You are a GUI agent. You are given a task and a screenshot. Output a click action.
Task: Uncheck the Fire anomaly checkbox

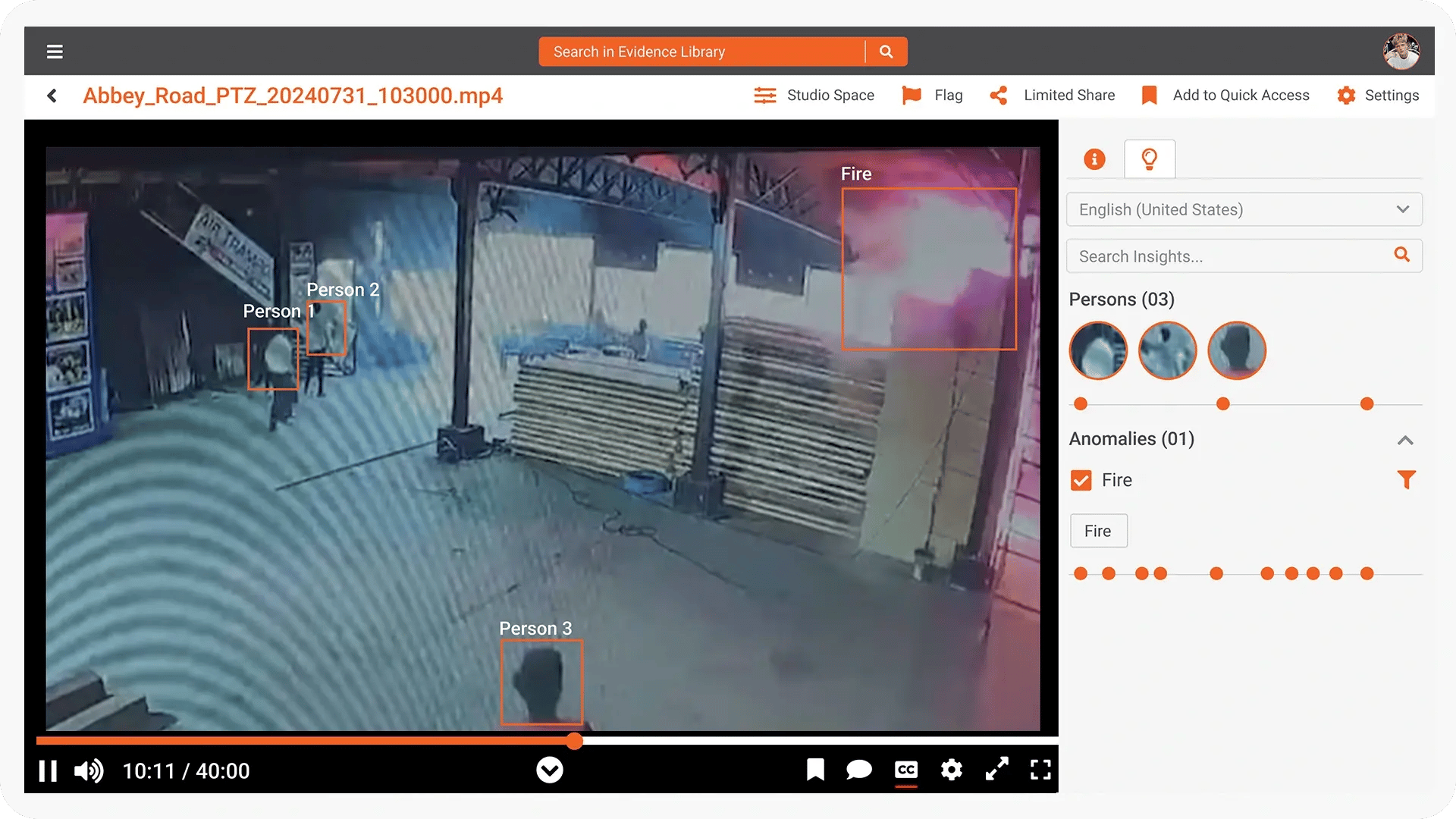[x=1081, y=480]
